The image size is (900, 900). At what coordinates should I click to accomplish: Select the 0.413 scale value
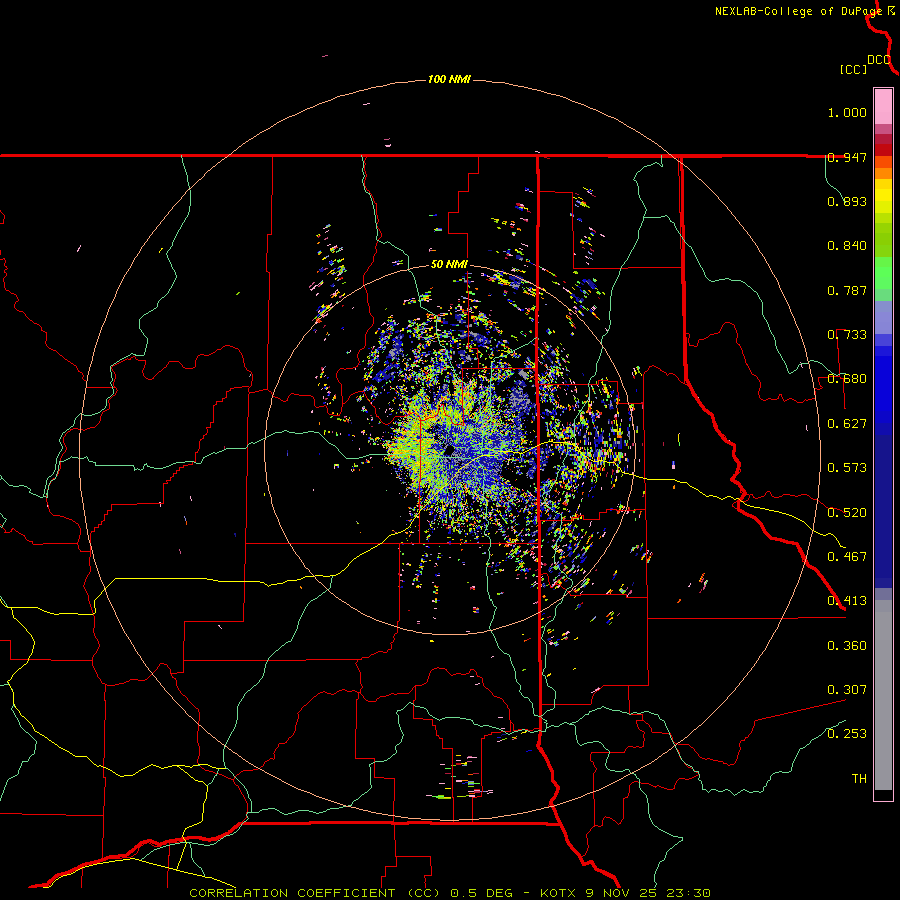(847, 601)
